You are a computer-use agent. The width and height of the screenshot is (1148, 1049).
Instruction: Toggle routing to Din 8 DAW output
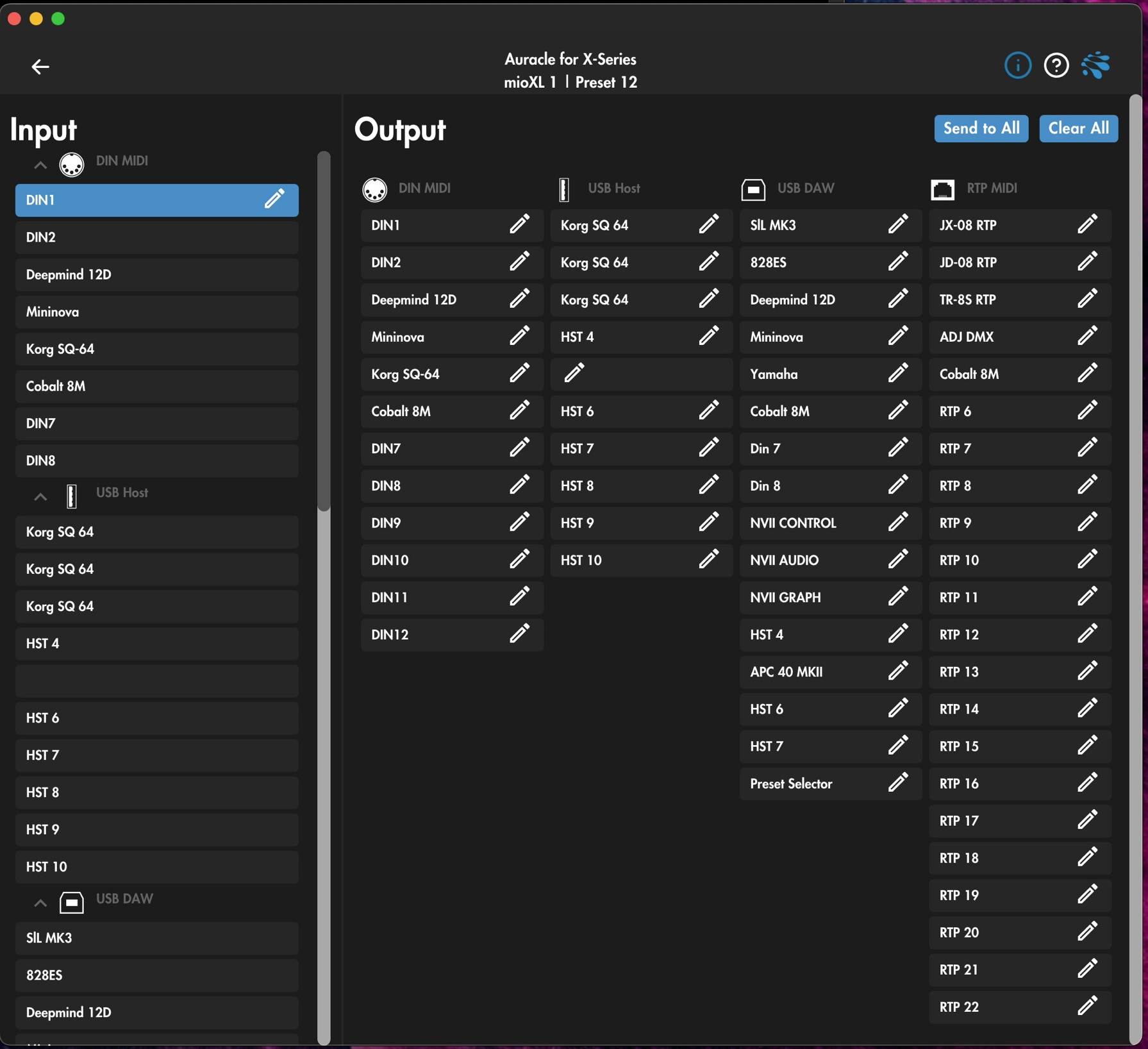click(831, 485)
